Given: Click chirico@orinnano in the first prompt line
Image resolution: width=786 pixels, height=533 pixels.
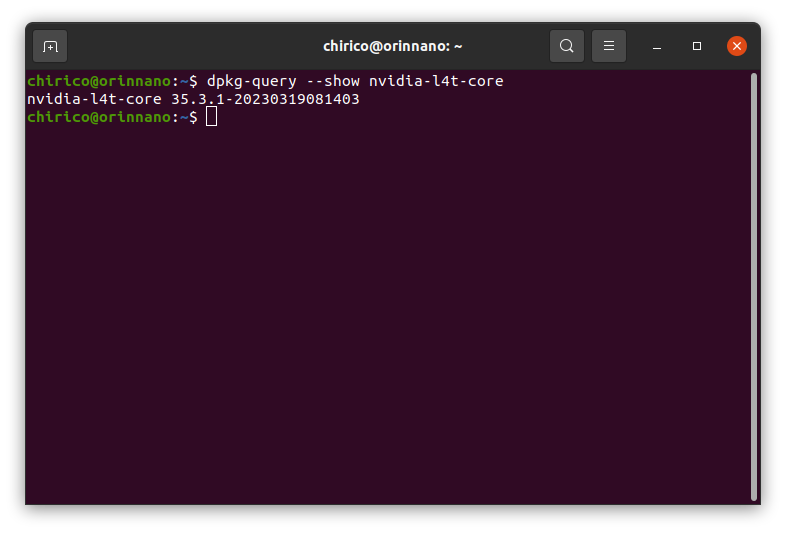Looking at the screenshot, I should [98, 81].
